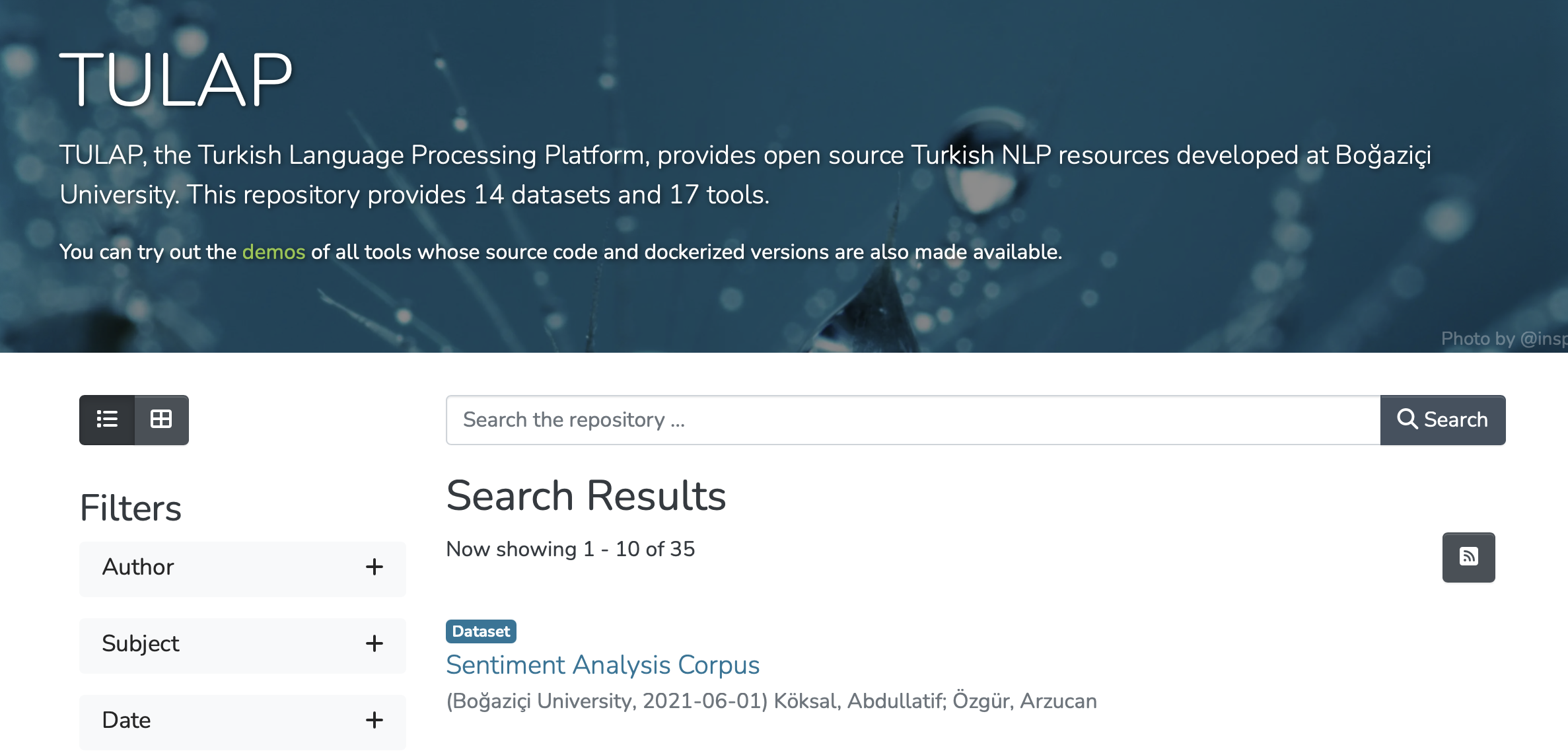This screenshot has height=753, width=1568.
Task: Click the plus icon beside Author
Action: pos(374,567)
